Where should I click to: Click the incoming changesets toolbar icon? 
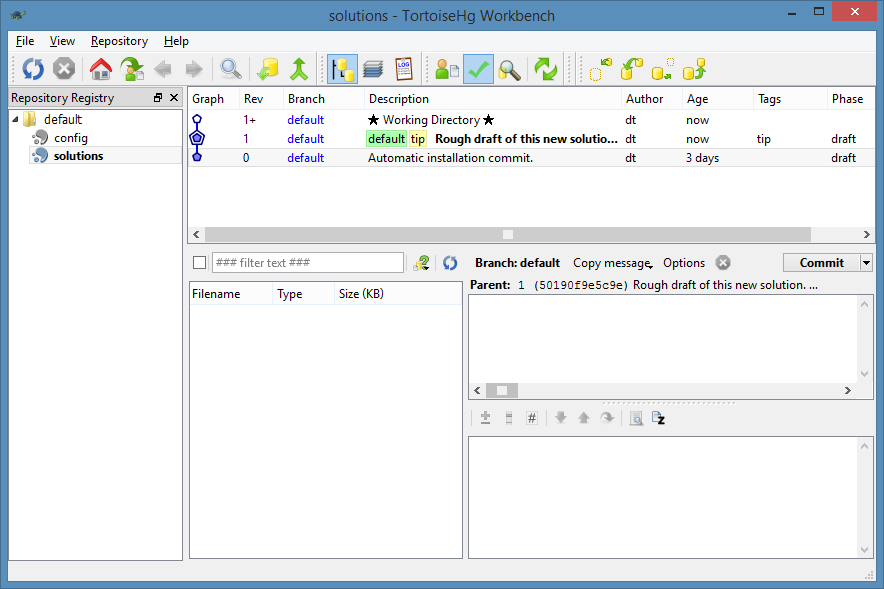[x=600, y=69]
